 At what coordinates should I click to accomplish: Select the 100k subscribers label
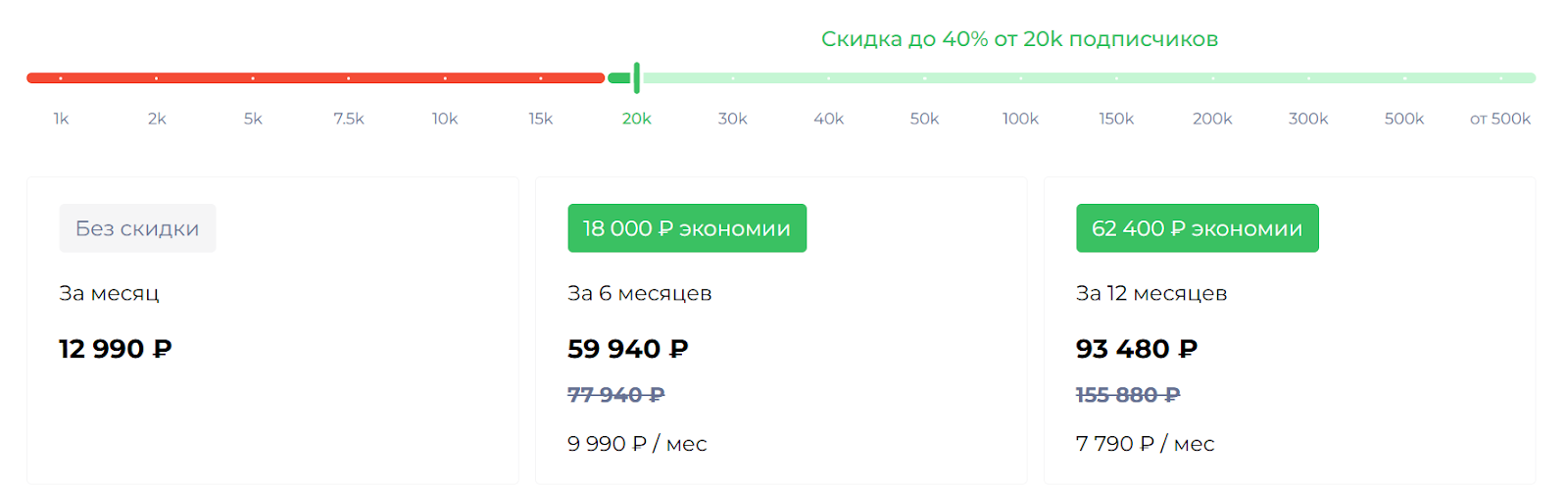pos(1020,119)
